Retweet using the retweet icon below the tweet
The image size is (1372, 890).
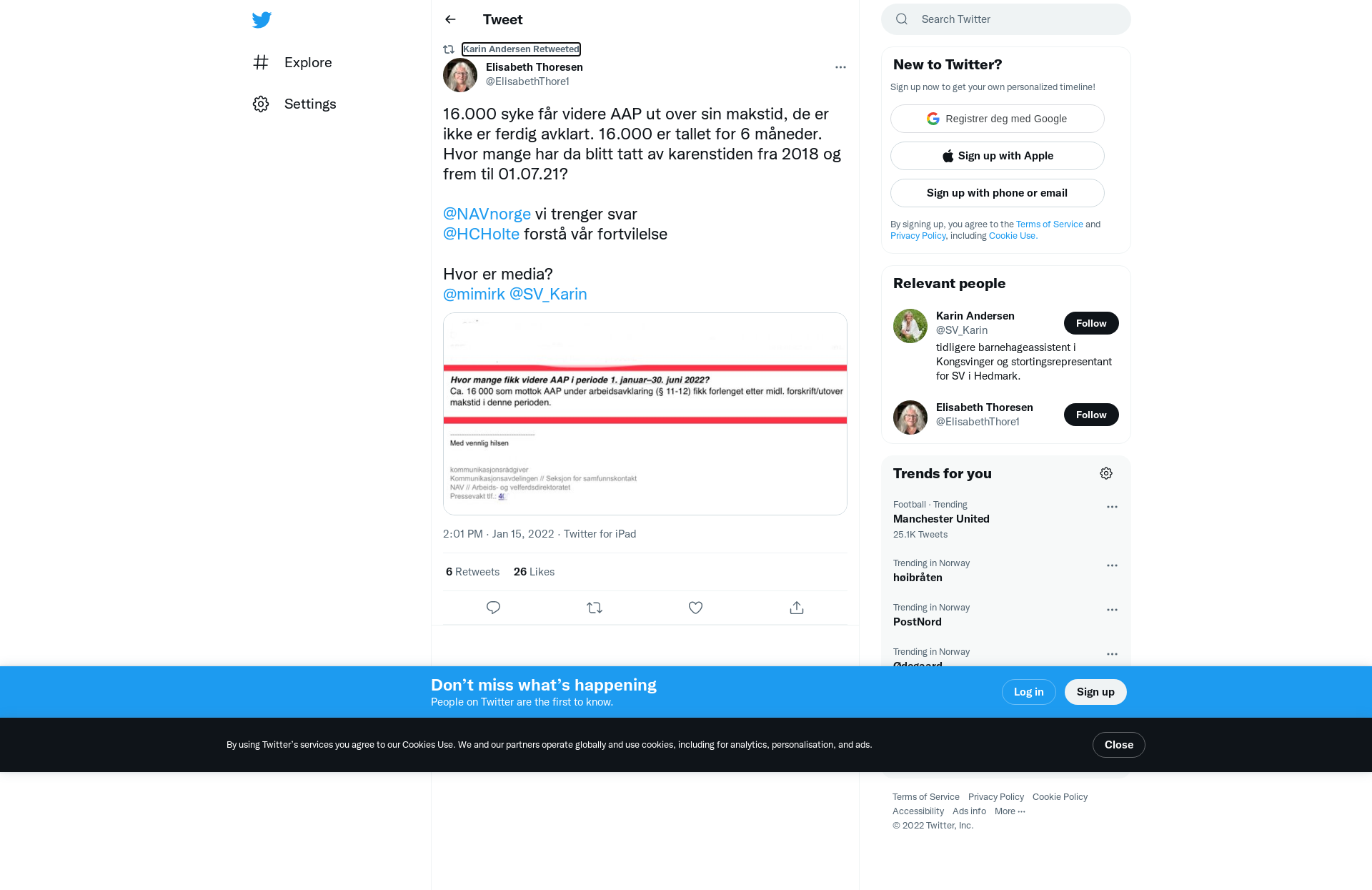pos(595,608)
